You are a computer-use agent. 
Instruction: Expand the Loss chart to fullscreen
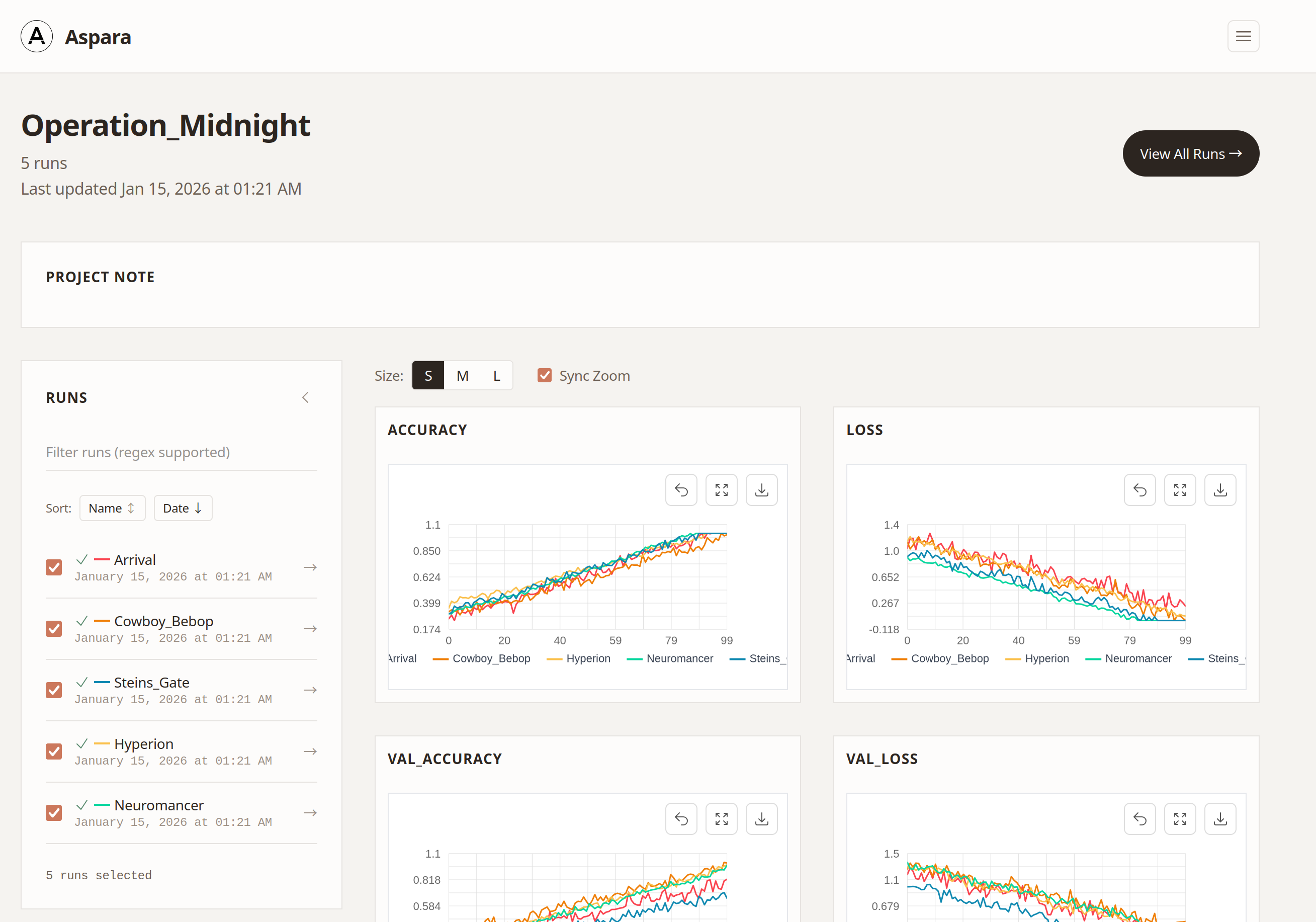[1180, 489]
